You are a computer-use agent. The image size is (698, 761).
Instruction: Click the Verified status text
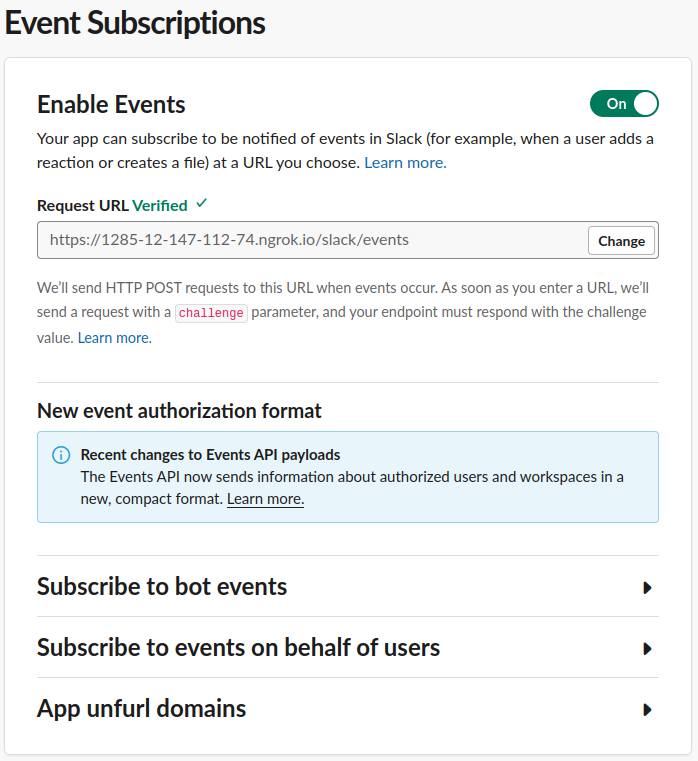coord(160,206)
